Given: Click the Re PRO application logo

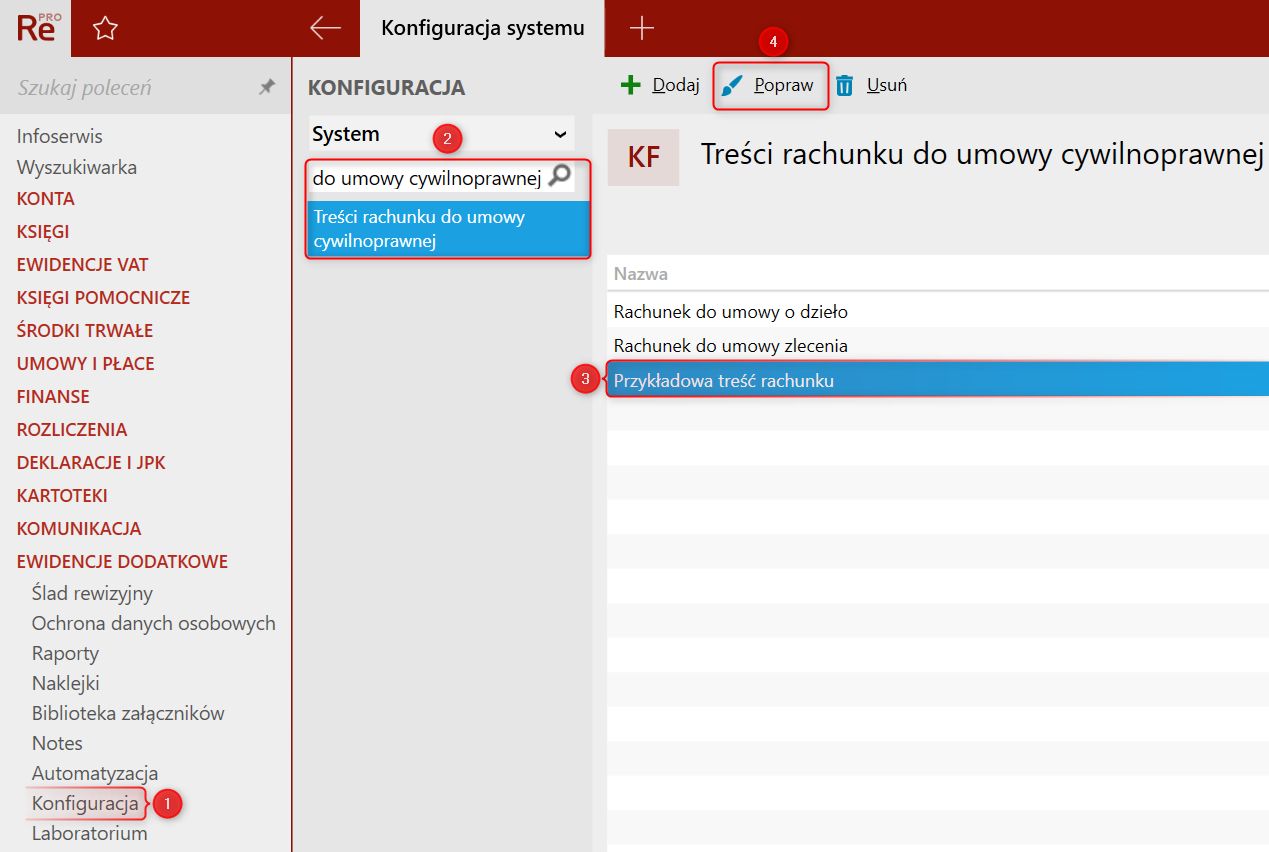Looking at the screenshot, I should click(x=38, y=27).
